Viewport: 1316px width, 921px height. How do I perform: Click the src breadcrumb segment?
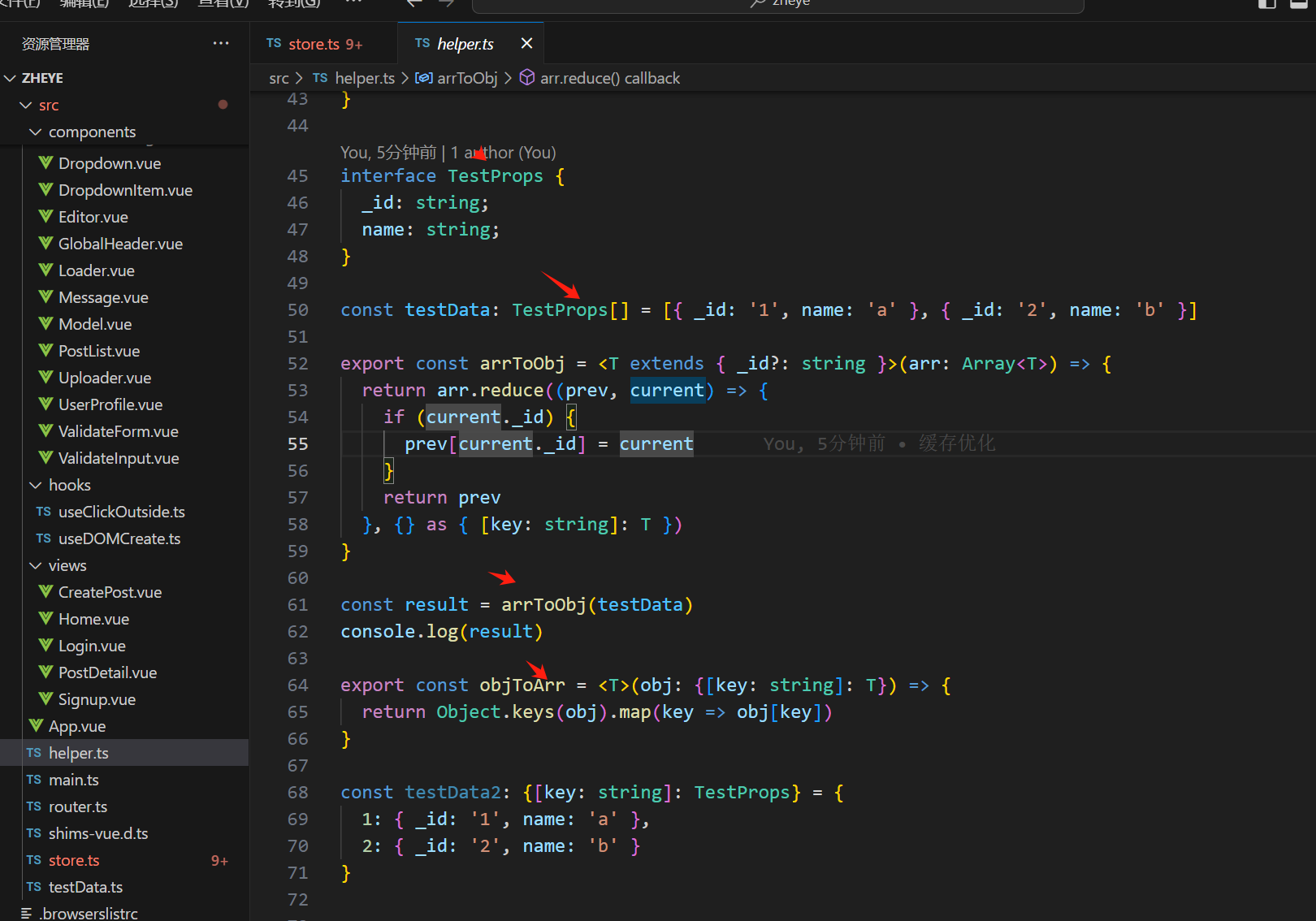click(x=279, y=78)
